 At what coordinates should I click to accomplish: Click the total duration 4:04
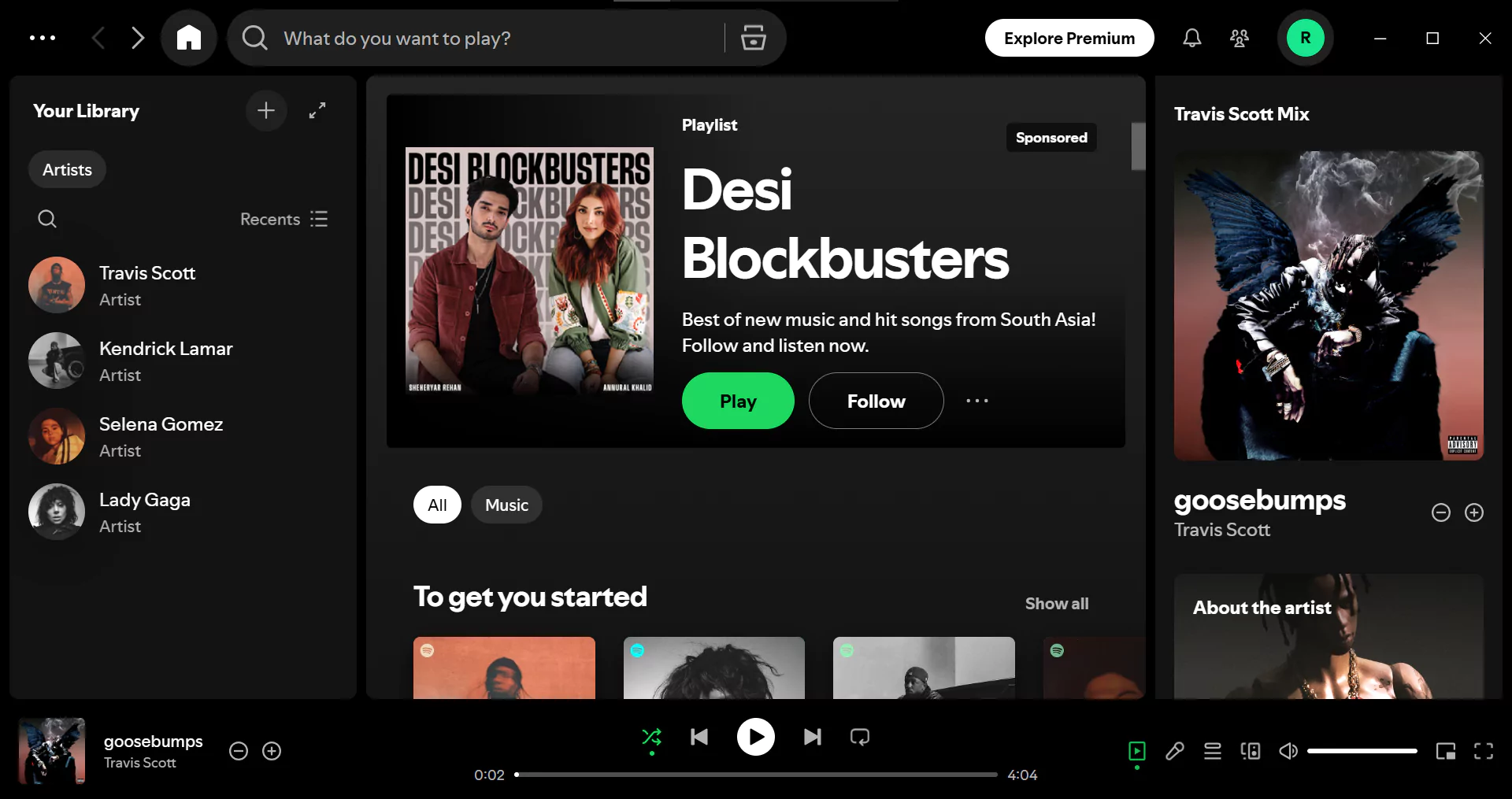[1022, 775]
